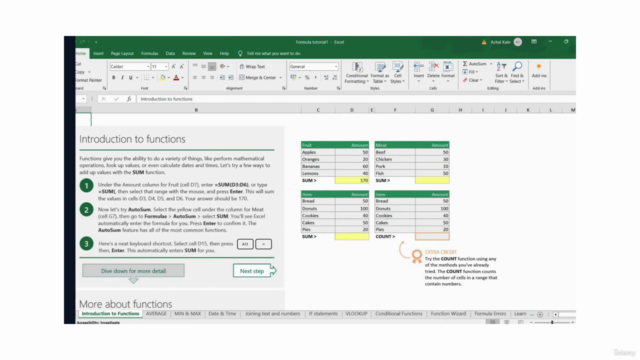Toggle bold formatting in Font group
640x360 pixels.
pyautogui.click(x=113, y=78)
